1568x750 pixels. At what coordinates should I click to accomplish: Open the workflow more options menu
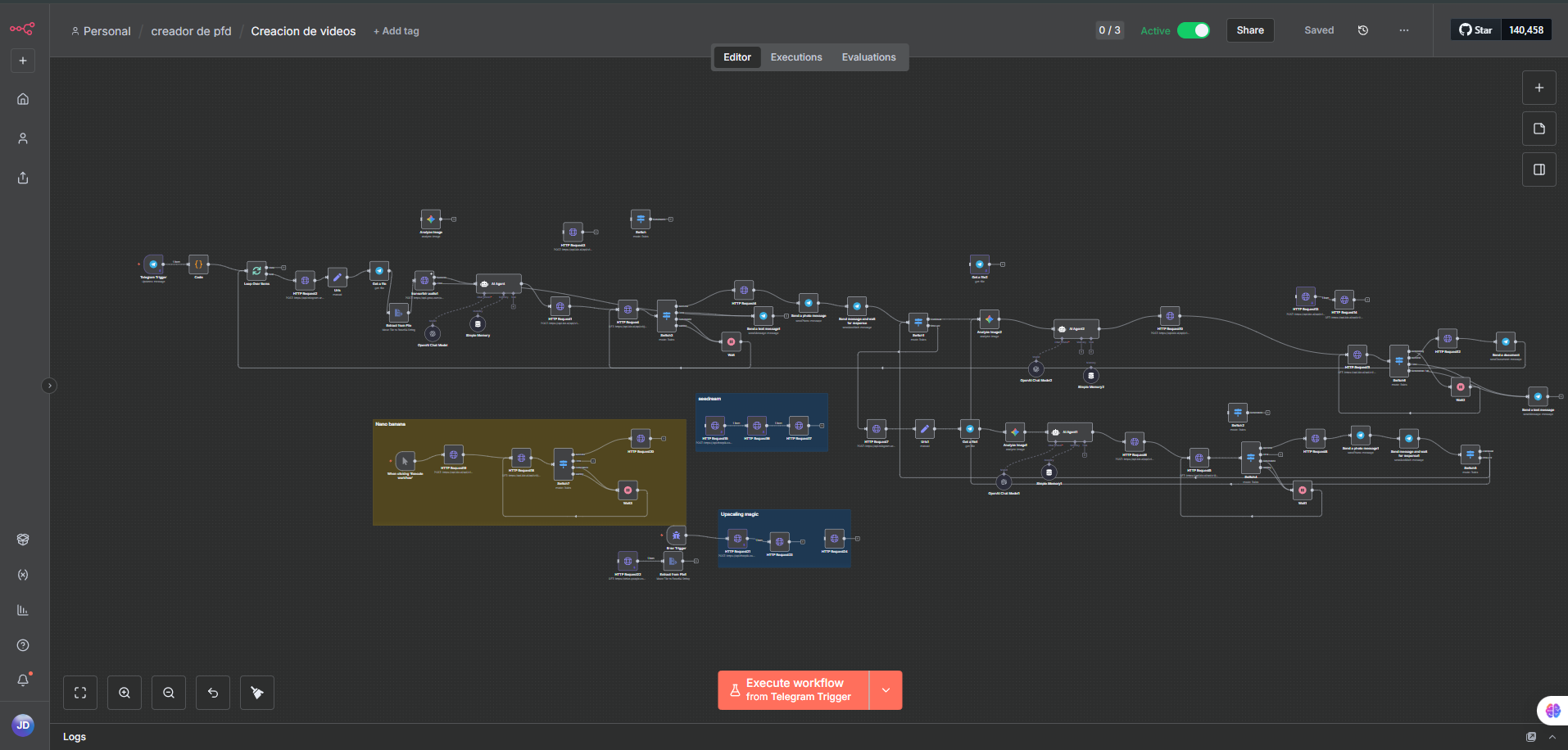point(1404,30)
